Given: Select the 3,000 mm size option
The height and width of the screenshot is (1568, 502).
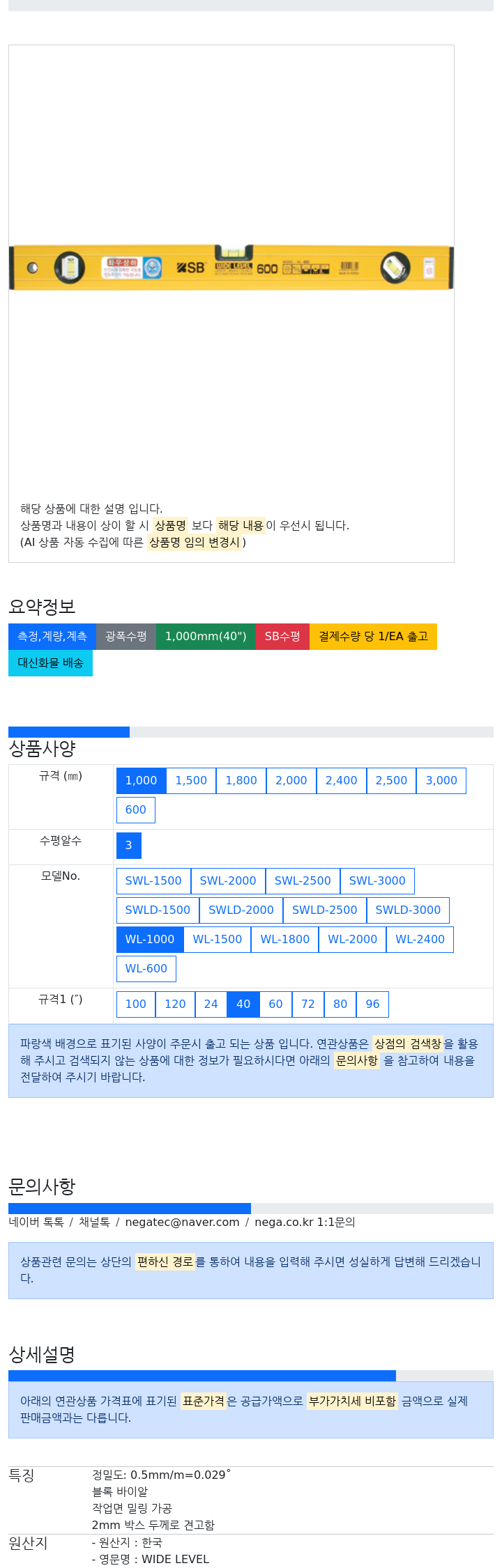Looking at the screenshot, I should 441,781.
